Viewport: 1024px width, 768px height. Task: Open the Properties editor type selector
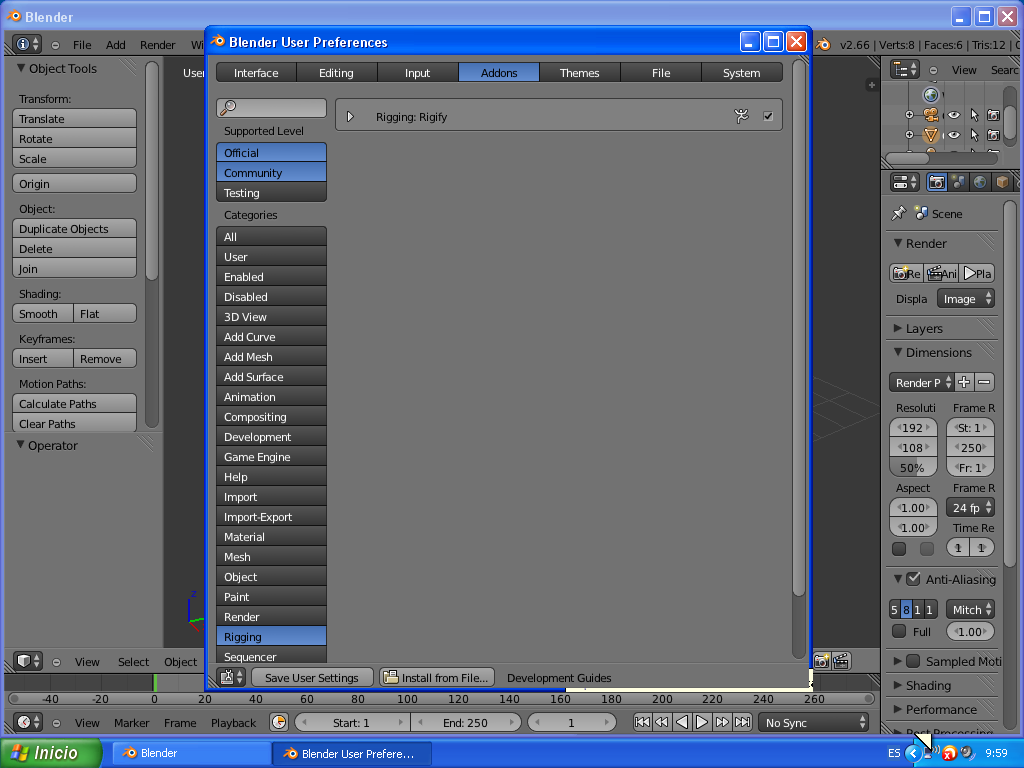tap(904, 182)
